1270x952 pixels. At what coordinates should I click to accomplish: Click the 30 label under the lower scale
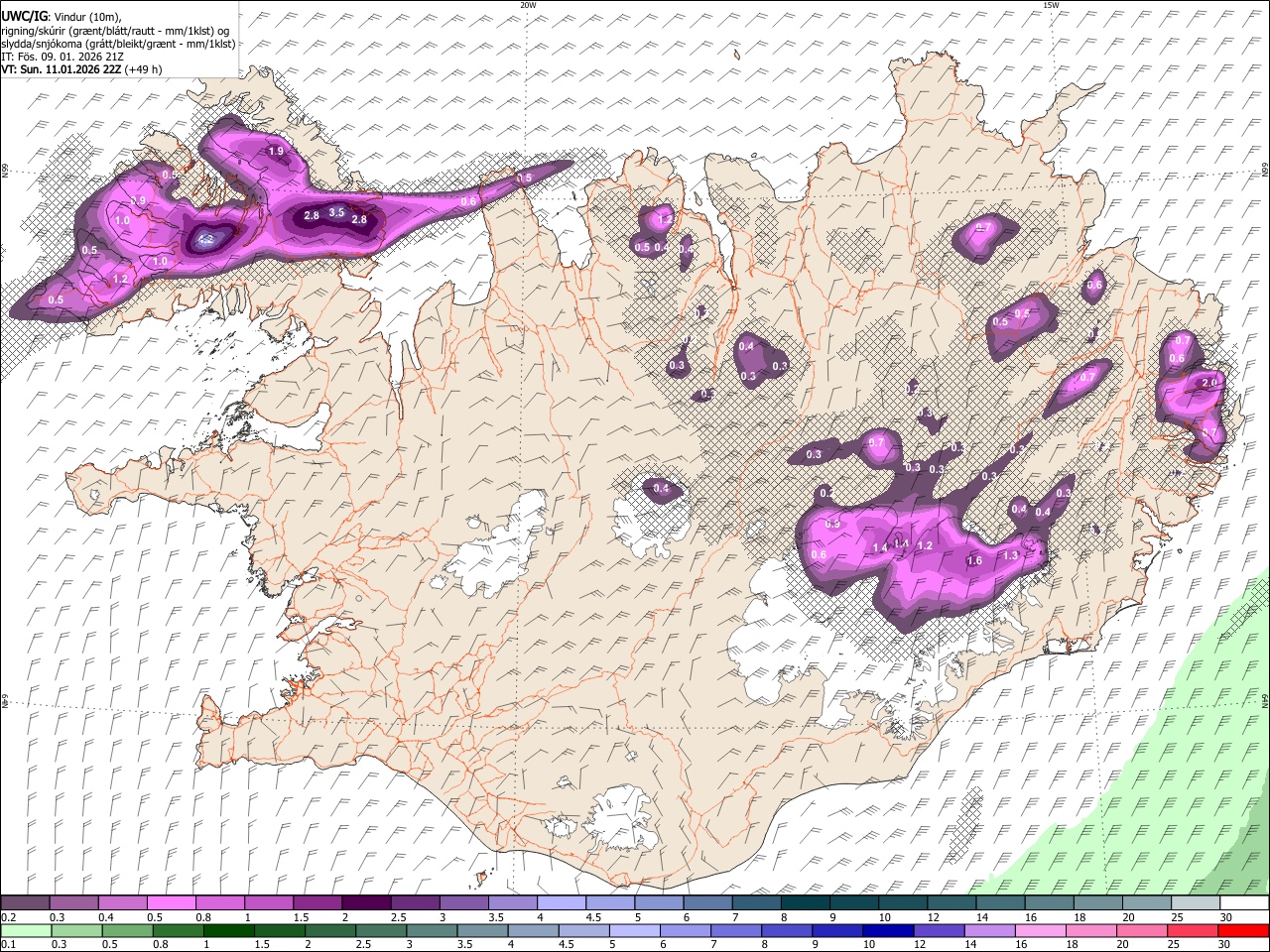coord(1226,944)
